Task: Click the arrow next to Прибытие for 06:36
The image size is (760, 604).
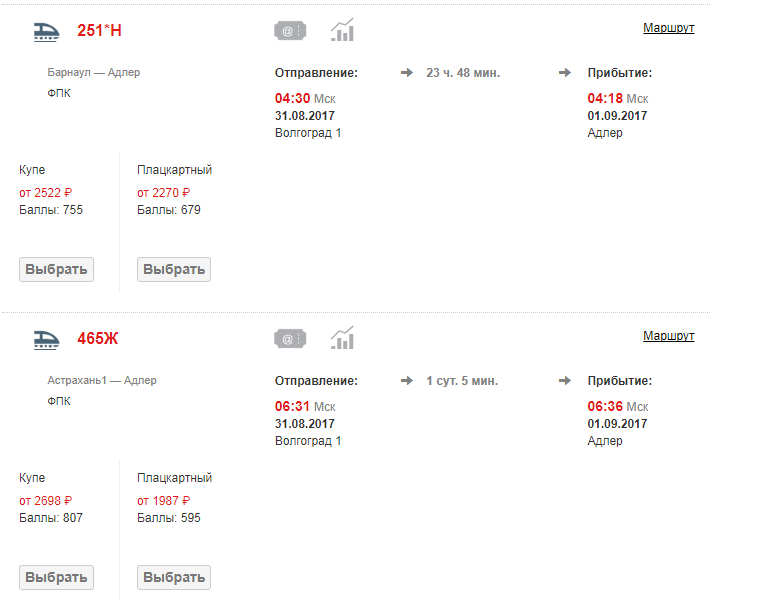Action: pyautogui.click(x=565, y=381)
